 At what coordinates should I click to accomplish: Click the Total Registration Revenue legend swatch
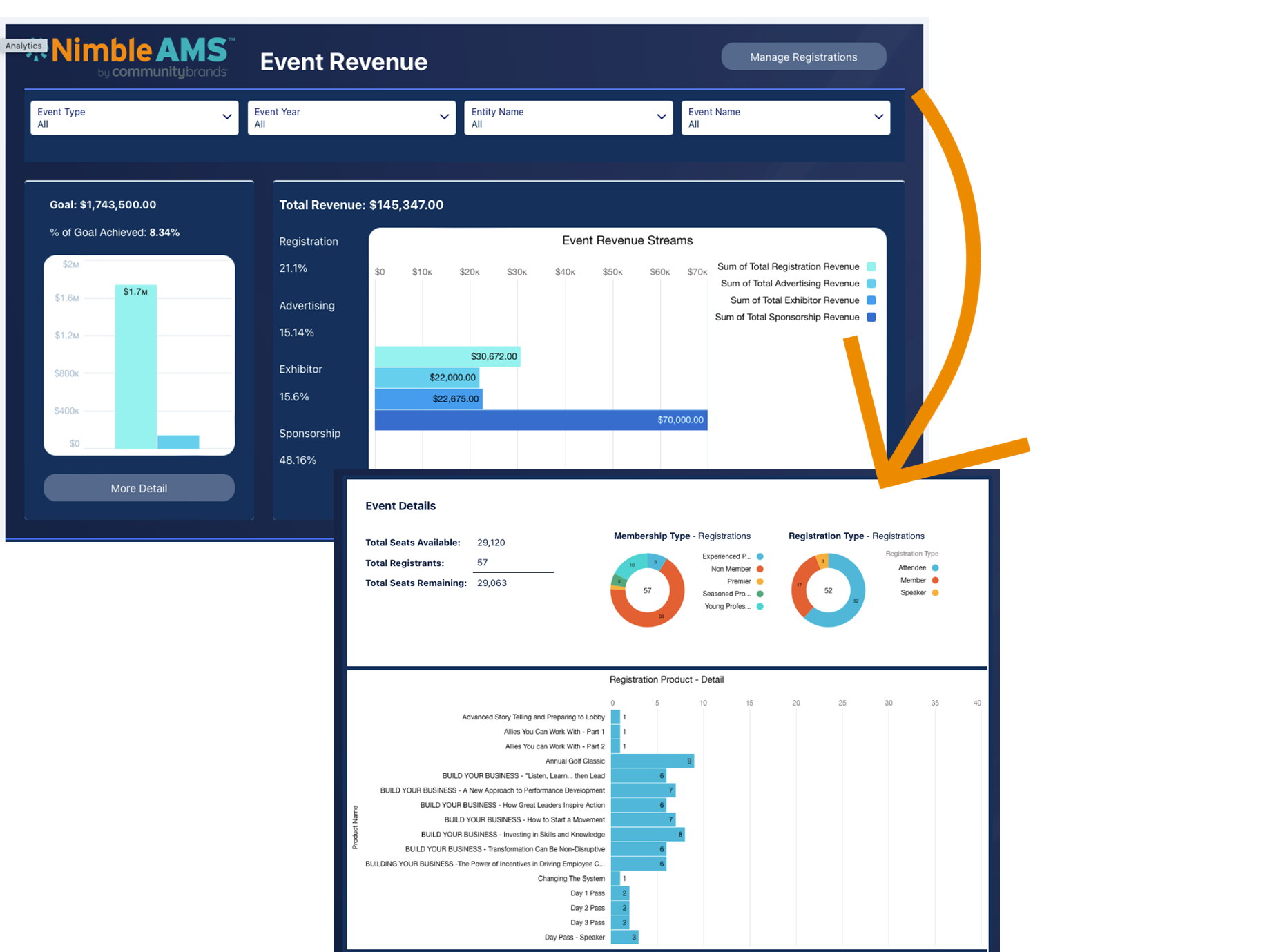pos(871,266)
